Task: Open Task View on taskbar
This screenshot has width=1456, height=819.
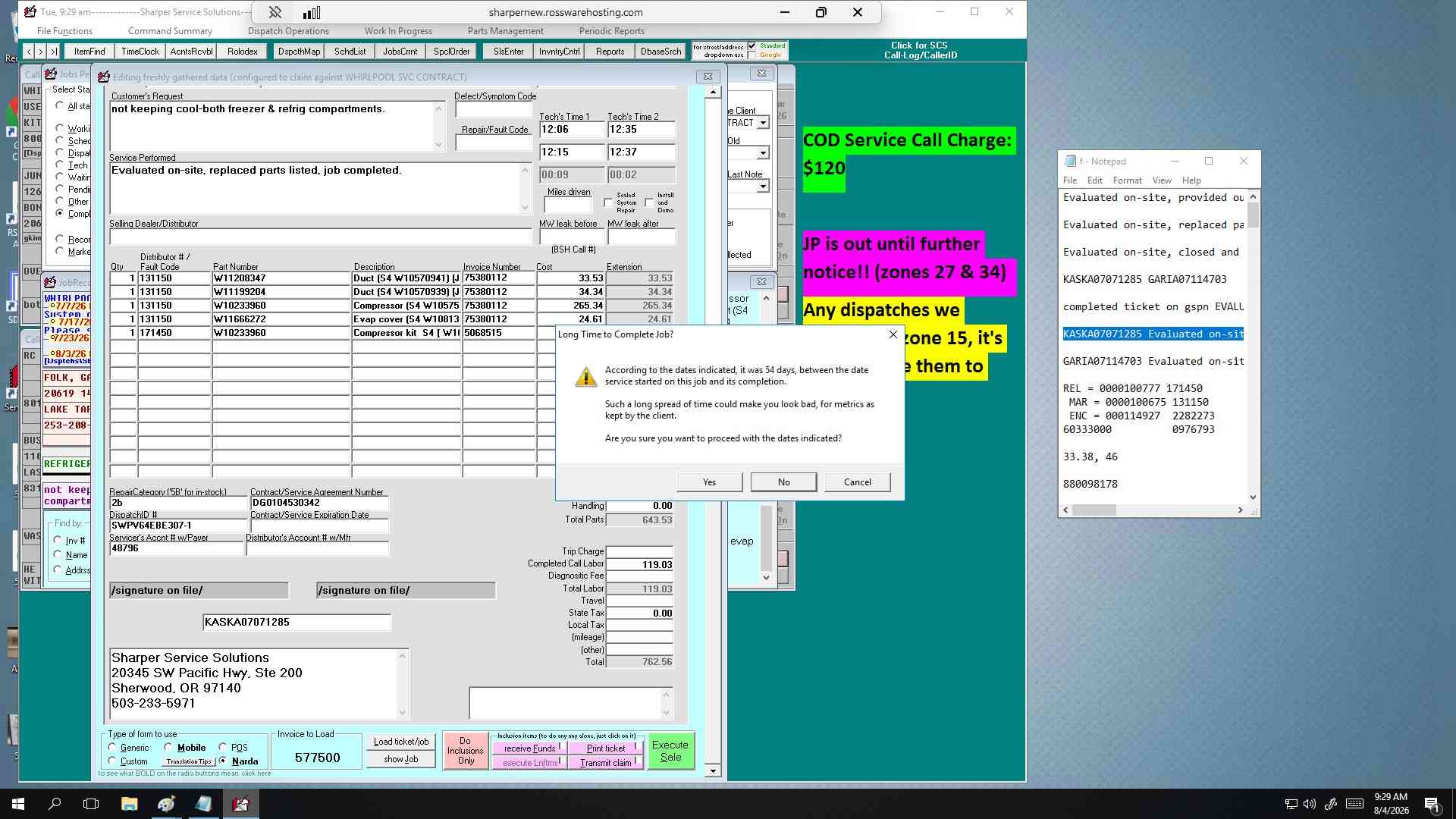Action: coord(91,804)
